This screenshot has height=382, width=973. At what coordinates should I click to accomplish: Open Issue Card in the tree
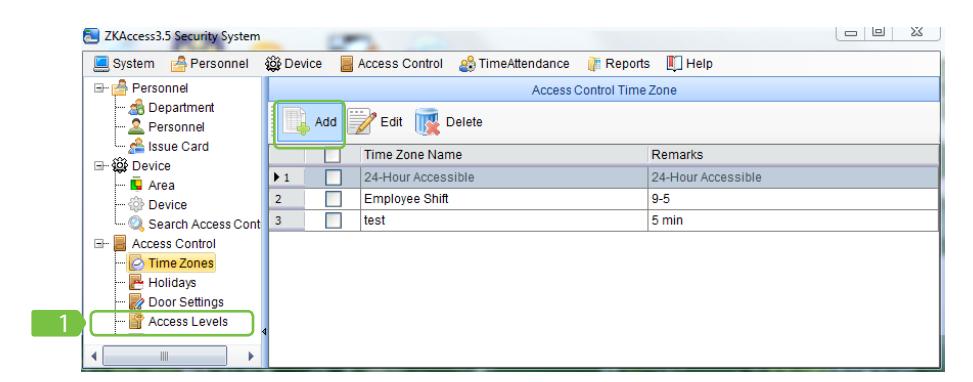(x=178, y=147)
